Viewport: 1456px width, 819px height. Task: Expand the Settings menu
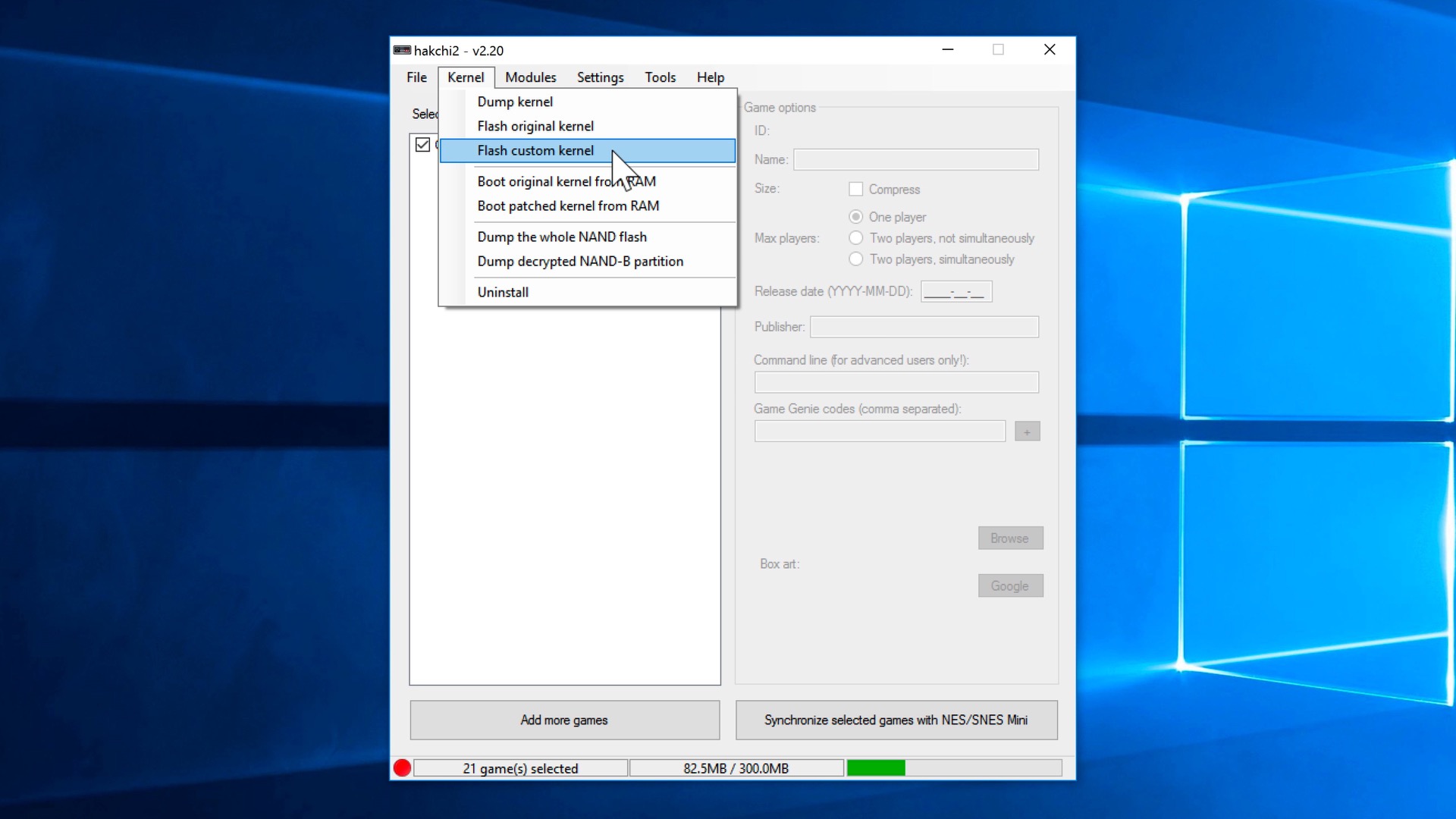600,77
